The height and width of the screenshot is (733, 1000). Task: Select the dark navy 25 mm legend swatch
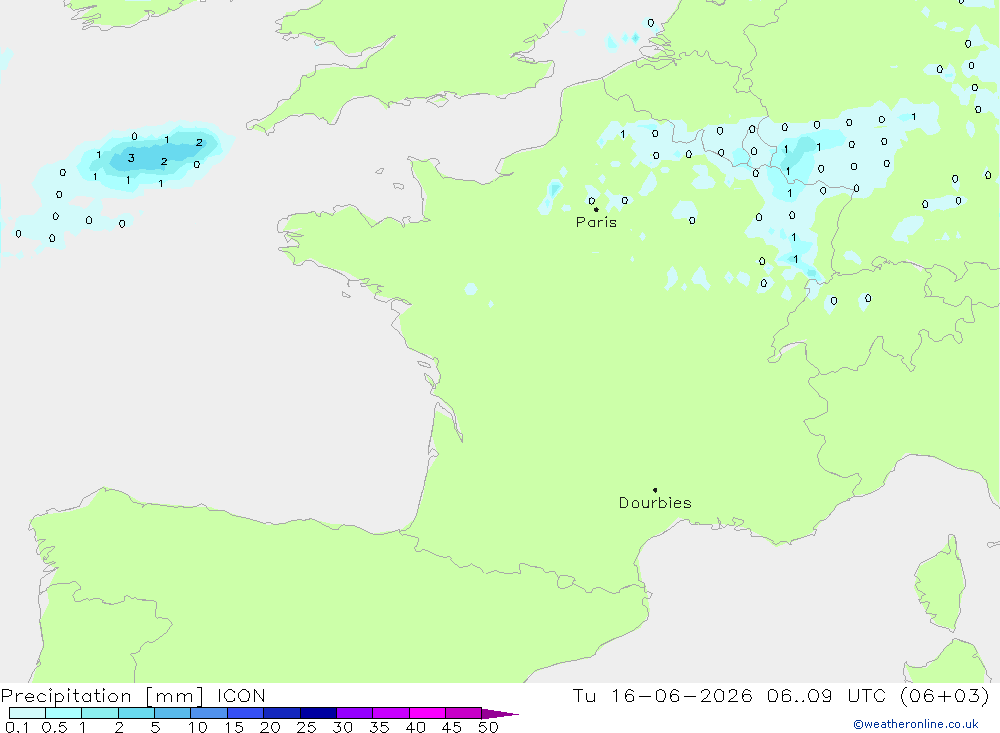[318, 713]
